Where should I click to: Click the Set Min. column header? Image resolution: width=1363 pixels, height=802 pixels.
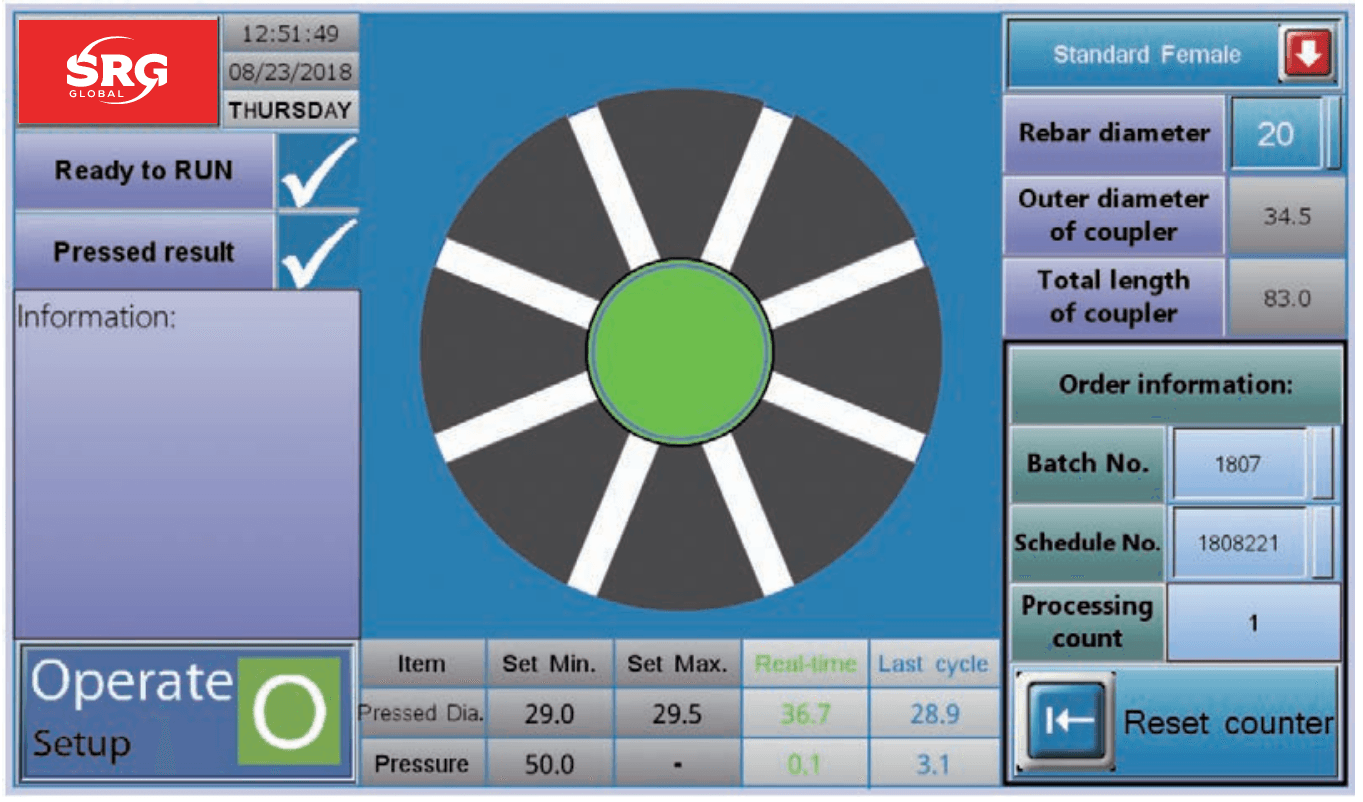click(548, 664)
